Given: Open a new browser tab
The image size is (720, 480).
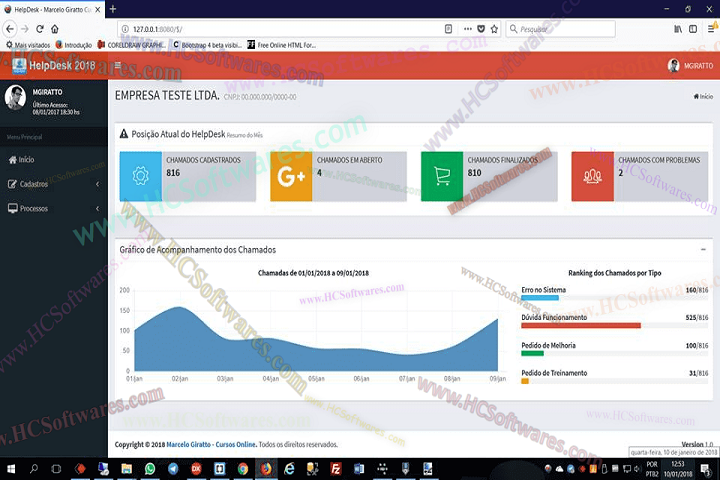Looking at the screenshot, I should (x=113, y=9).
